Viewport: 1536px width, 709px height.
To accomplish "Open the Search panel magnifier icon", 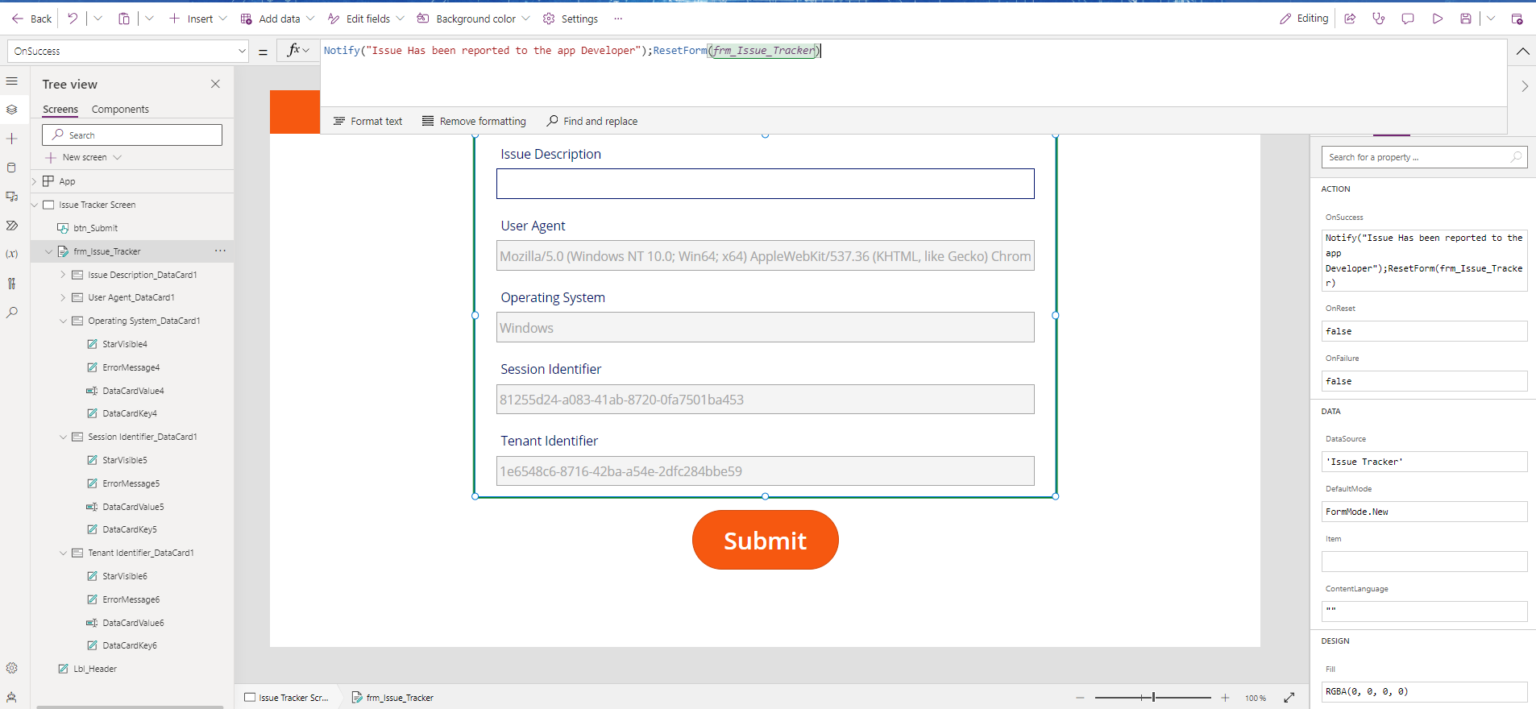I will click(x=12, y=311).
